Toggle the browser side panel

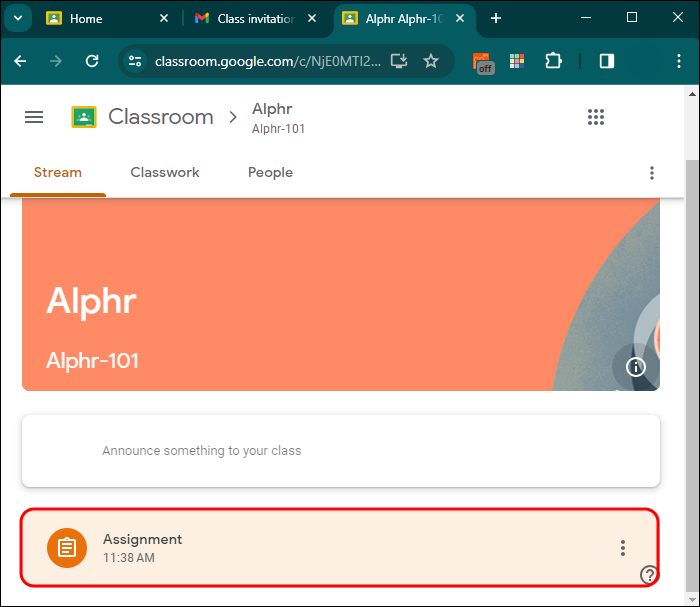click(x=607, y=61)
